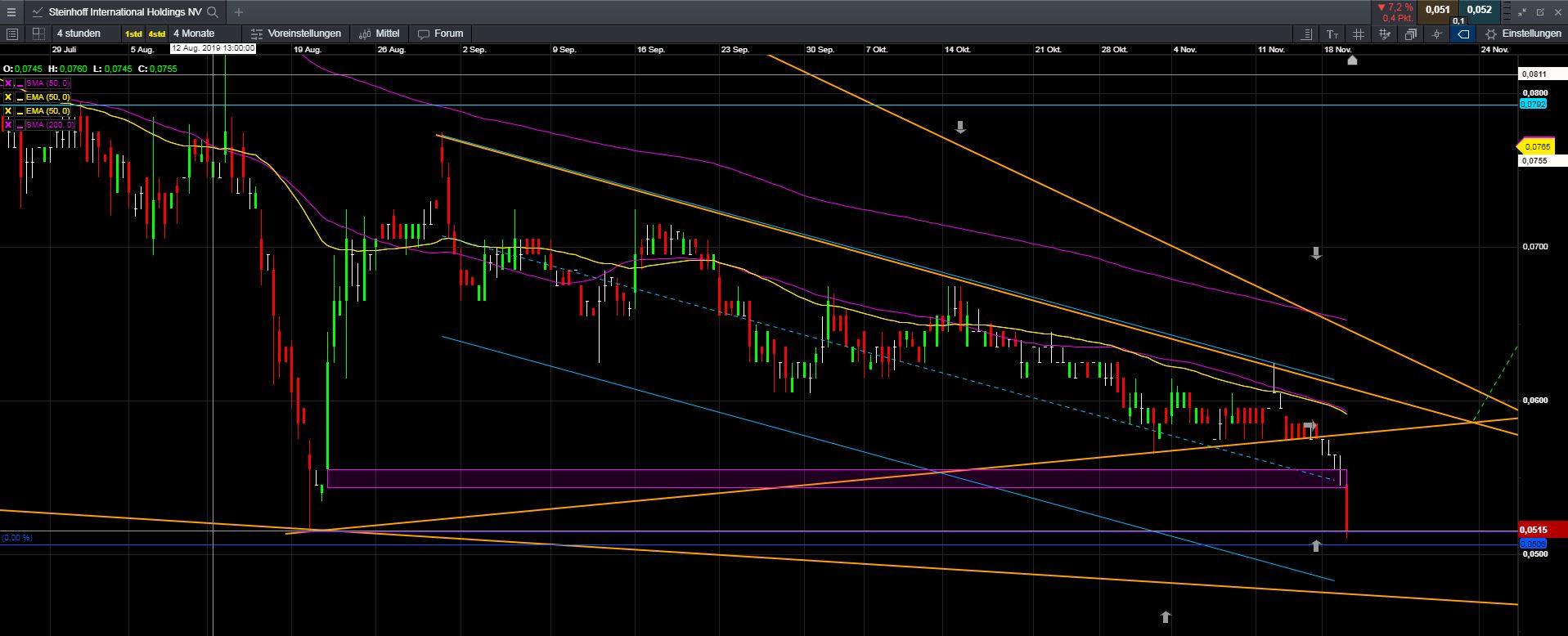The image size is (1568, 636).
Task: Open the Mittel price type dropdown
Action: (380, 34)
